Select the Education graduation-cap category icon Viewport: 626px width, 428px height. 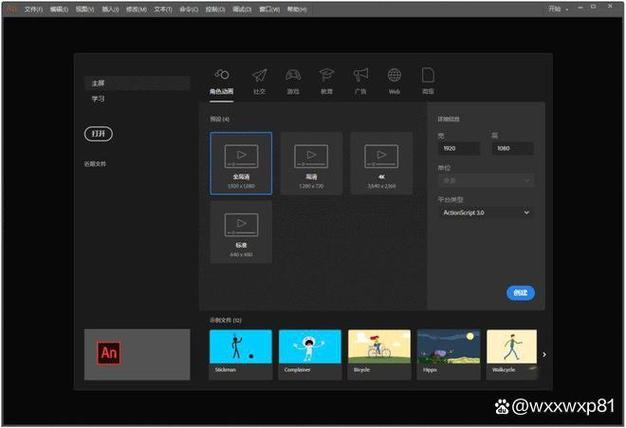click(327, 75)
